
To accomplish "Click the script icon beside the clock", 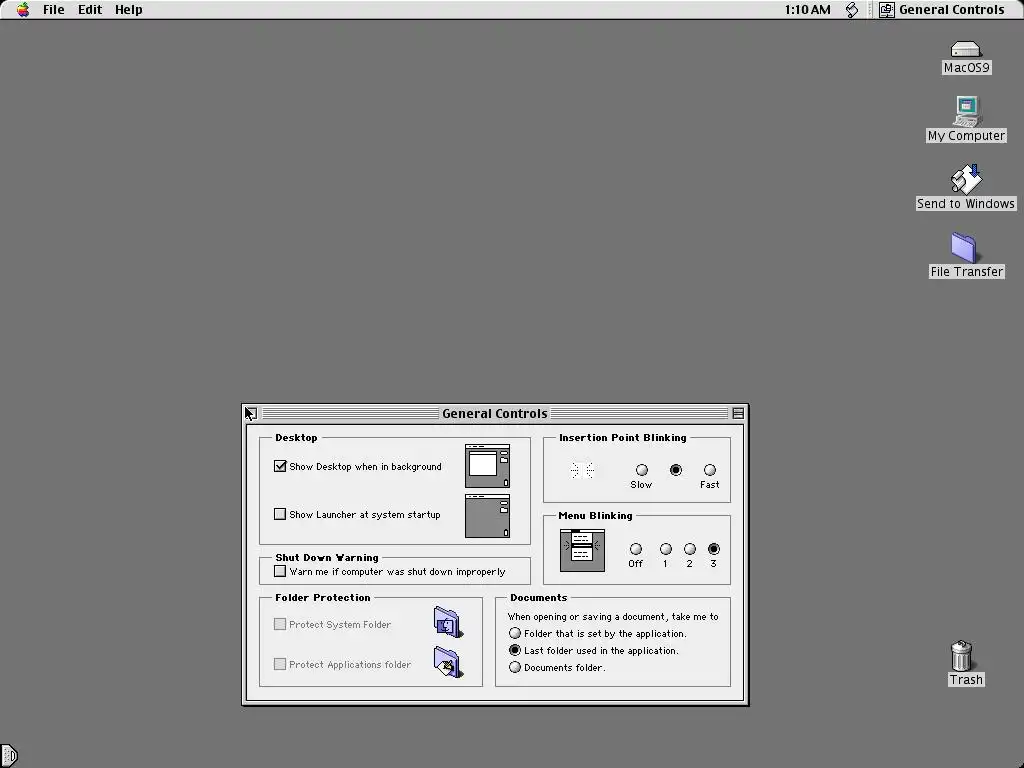I will click(x=852, y=10).
